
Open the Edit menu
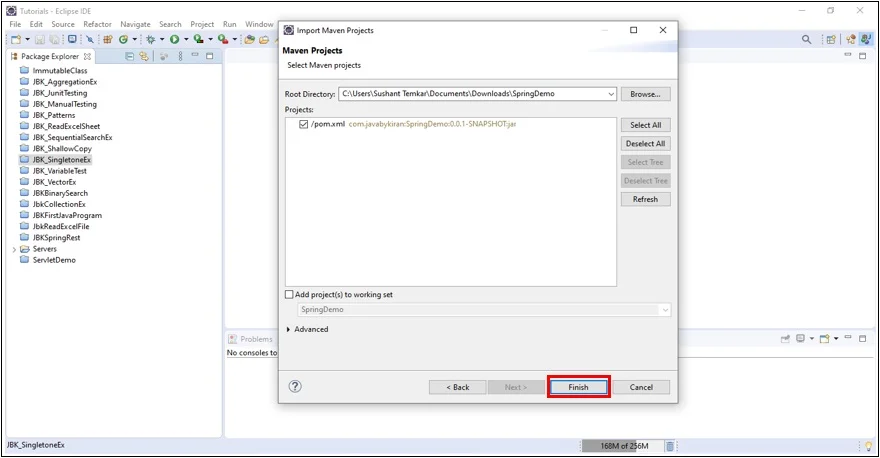[x=36, y=24]
